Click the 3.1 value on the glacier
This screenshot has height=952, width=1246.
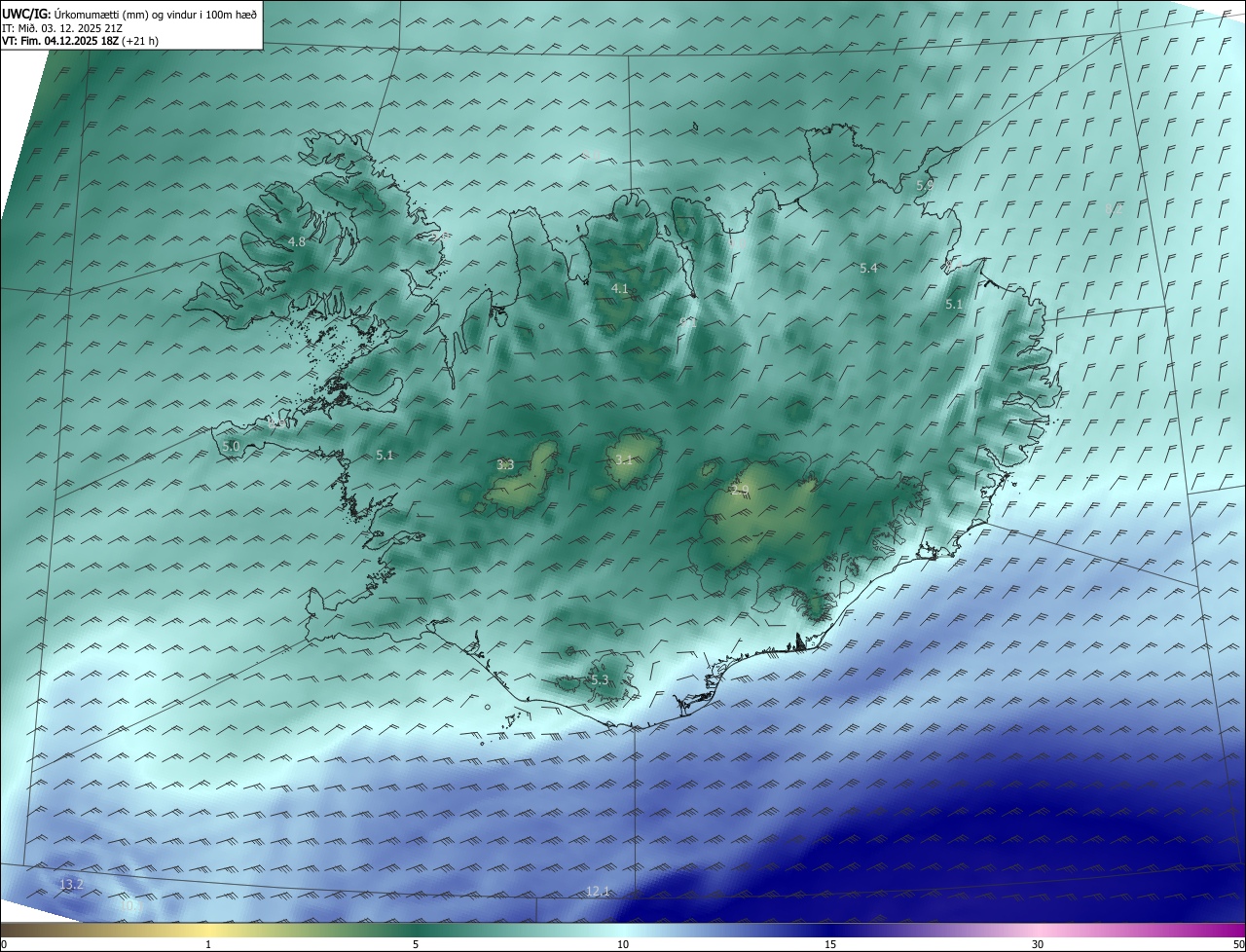point(623,460)
